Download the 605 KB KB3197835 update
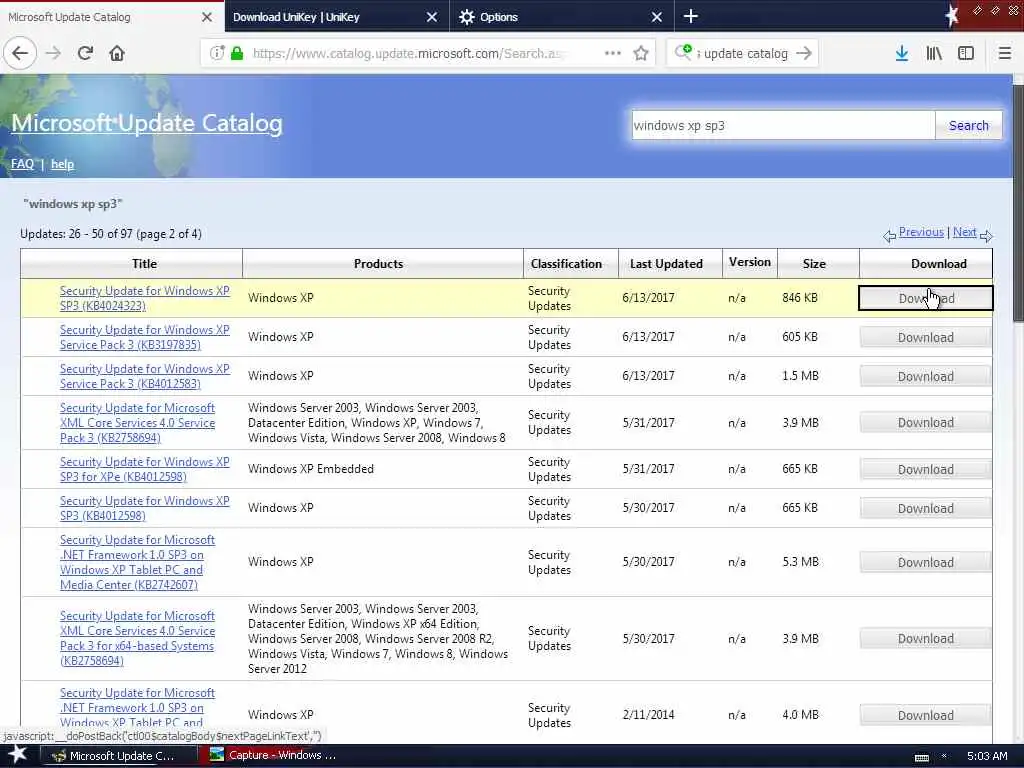Image resolution: width=1024 pixels, height=768 pixels. (x=925, y=338)
